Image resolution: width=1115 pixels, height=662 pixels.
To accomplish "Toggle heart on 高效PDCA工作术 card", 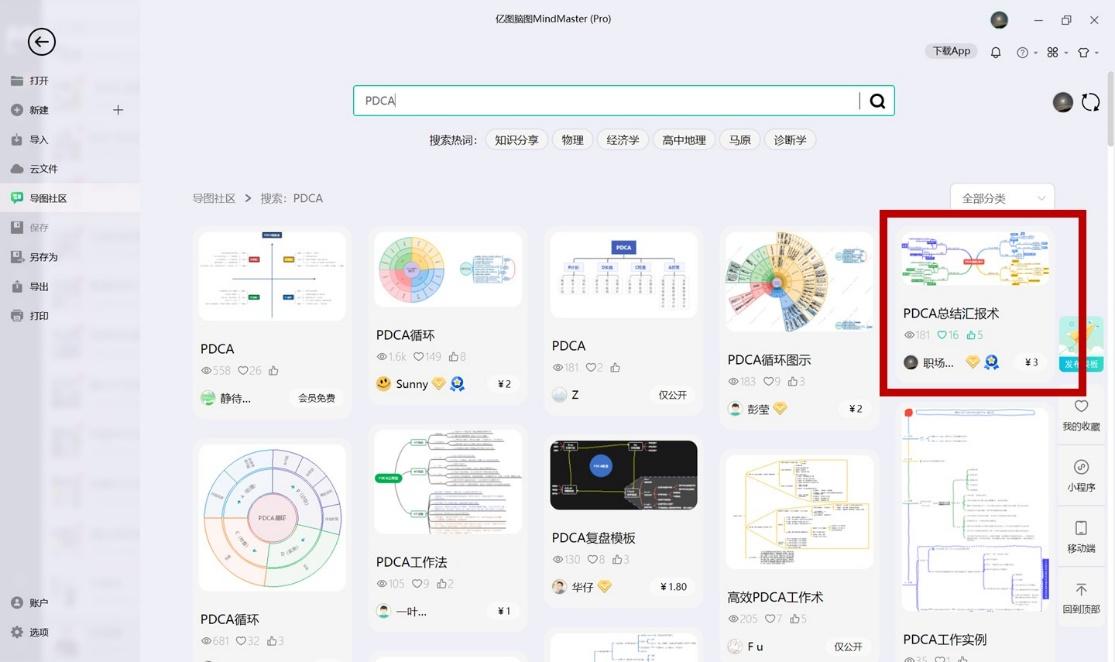I will pos(769,619).
